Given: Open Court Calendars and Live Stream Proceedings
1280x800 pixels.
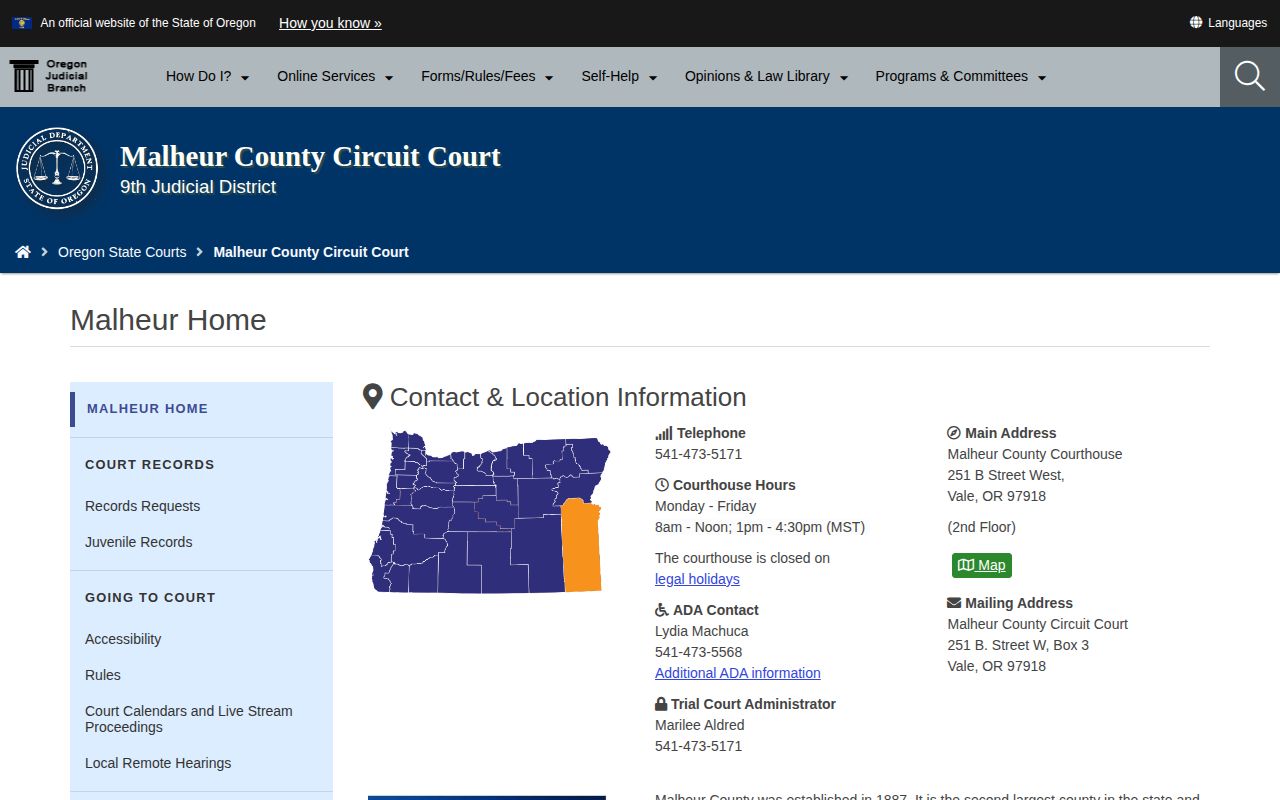Looking at the screenshot, I should [189, 719].
